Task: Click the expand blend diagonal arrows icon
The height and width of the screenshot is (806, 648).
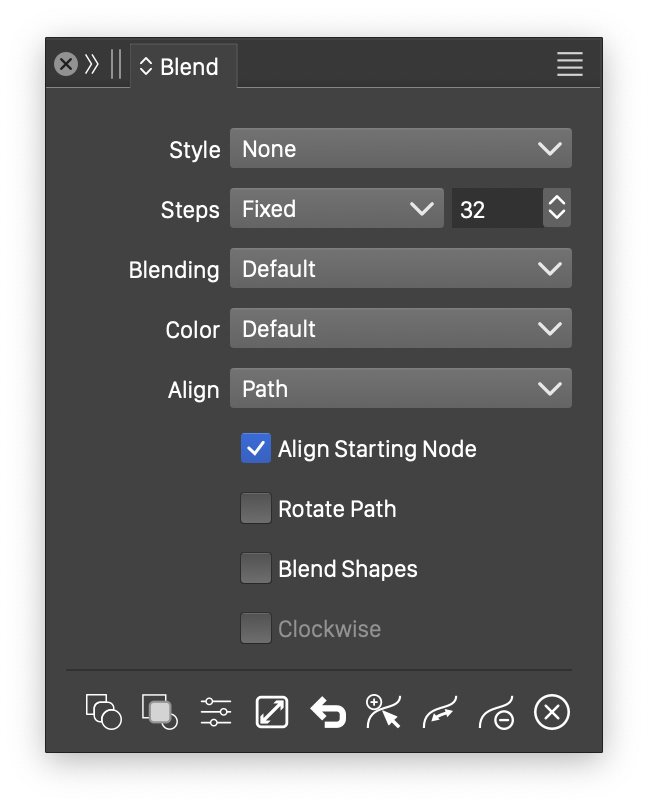Action: click(272, 712)
